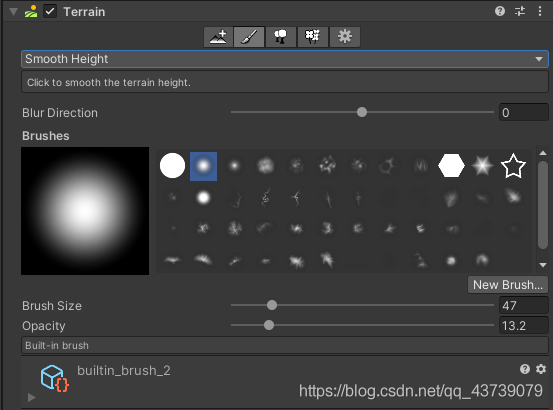This screenshot has height=410, width=553.
Task: Click the Terrain component icon
Action: point(31,11)
